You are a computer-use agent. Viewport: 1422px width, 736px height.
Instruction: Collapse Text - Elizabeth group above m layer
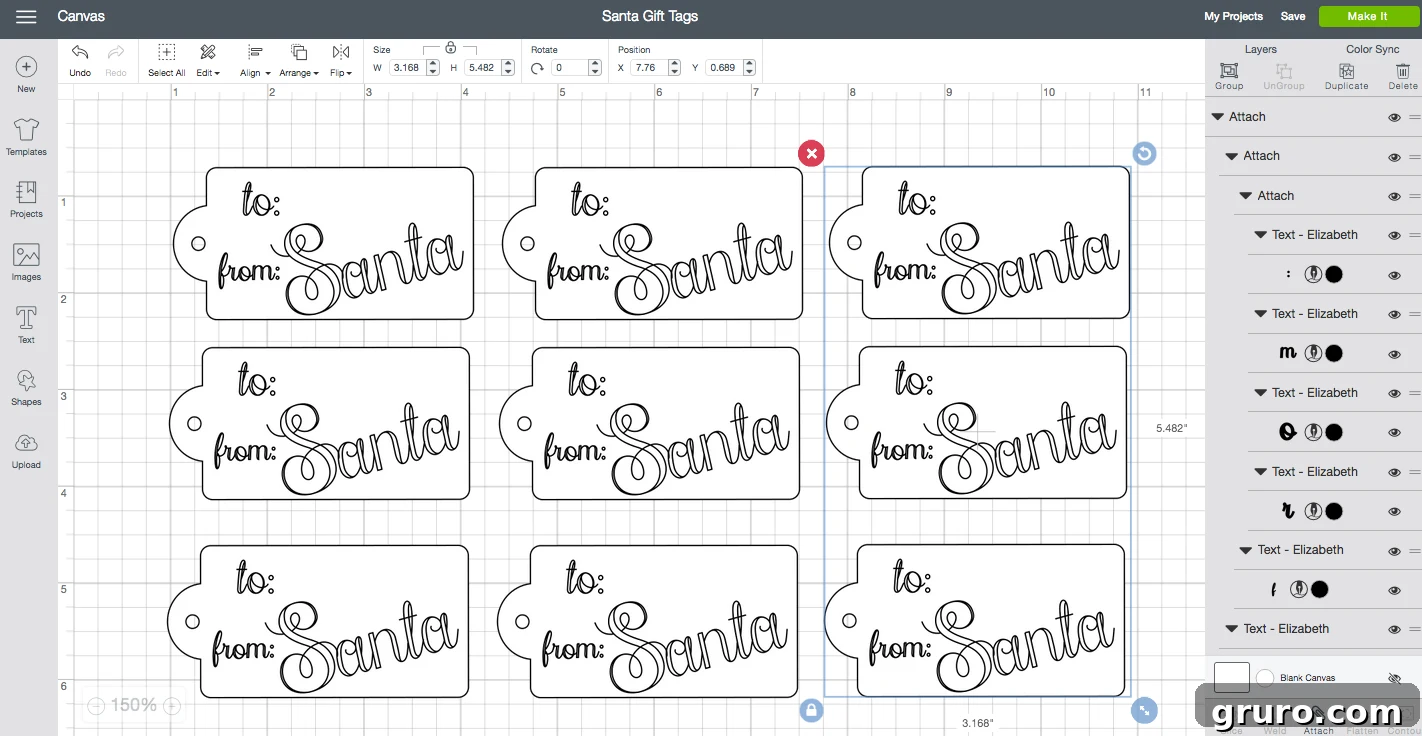click(1261, 314)
